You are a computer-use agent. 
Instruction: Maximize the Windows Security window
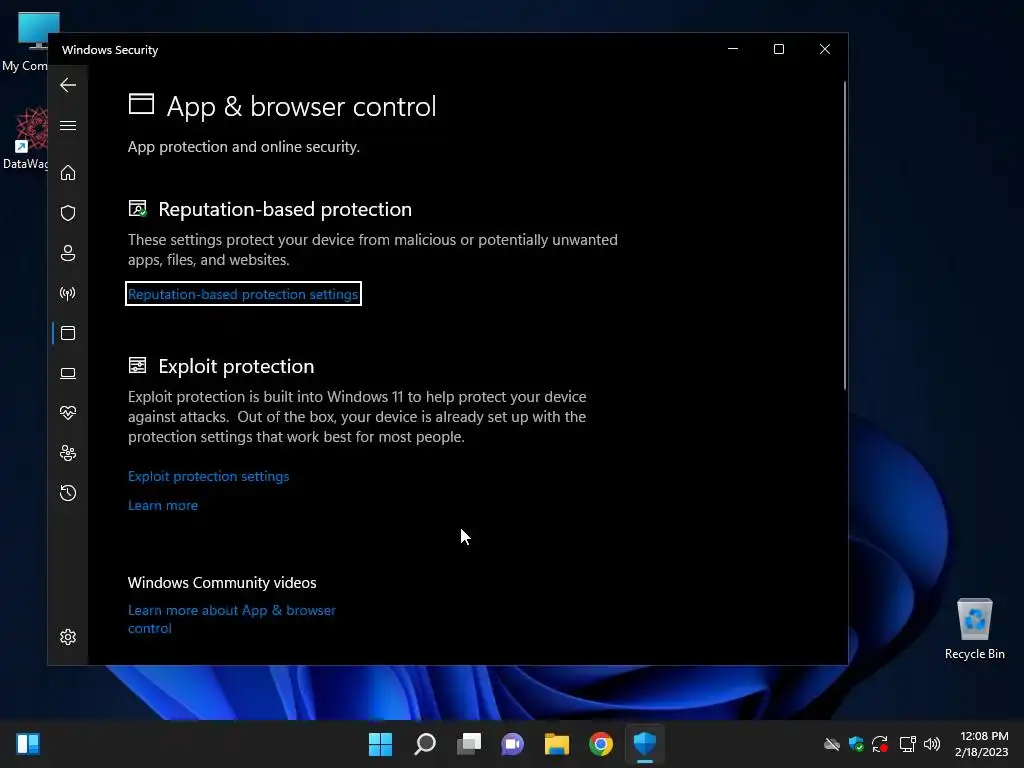(x=778, y=50)
